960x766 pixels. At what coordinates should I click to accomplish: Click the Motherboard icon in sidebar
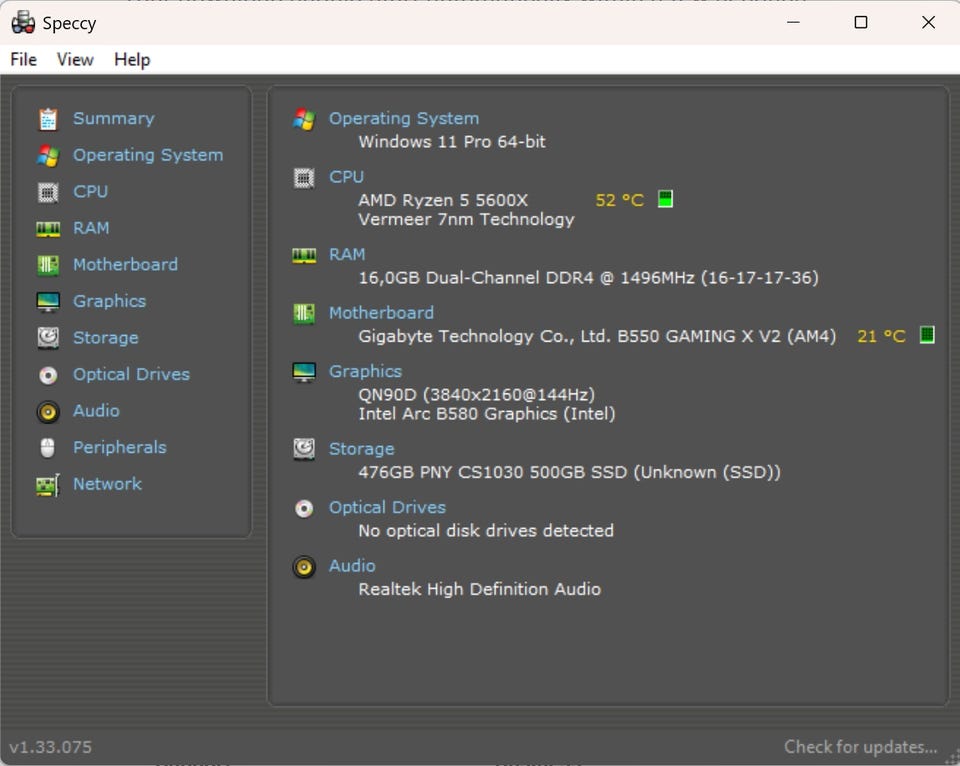click(47, 265)
